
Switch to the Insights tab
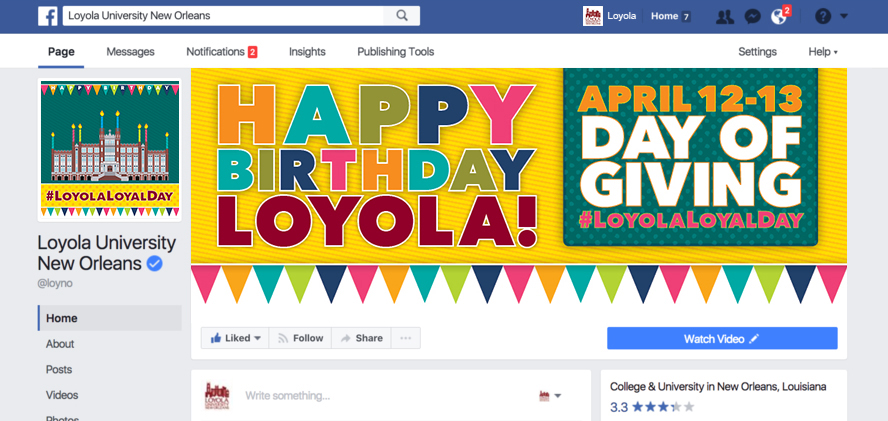307,52
